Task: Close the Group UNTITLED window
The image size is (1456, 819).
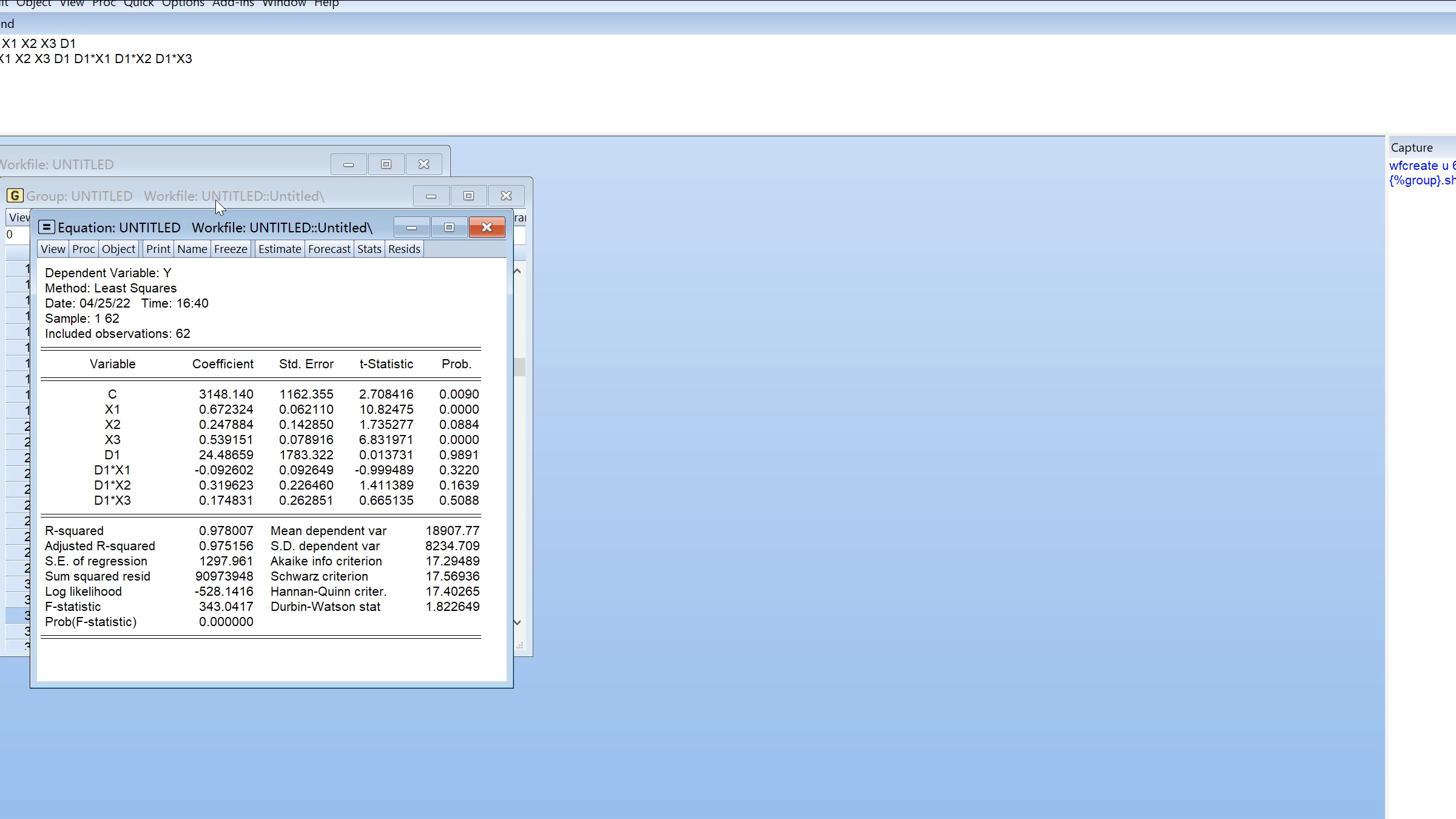Action: [506, 196]
